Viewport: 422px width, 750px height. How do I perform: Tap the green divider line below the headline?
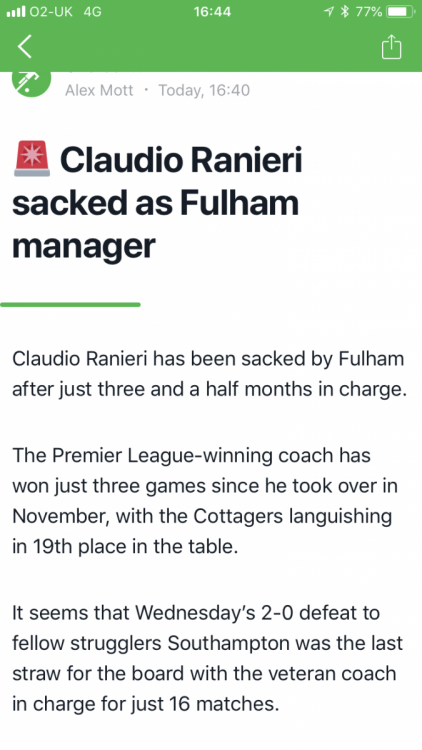tap(70, 304)
